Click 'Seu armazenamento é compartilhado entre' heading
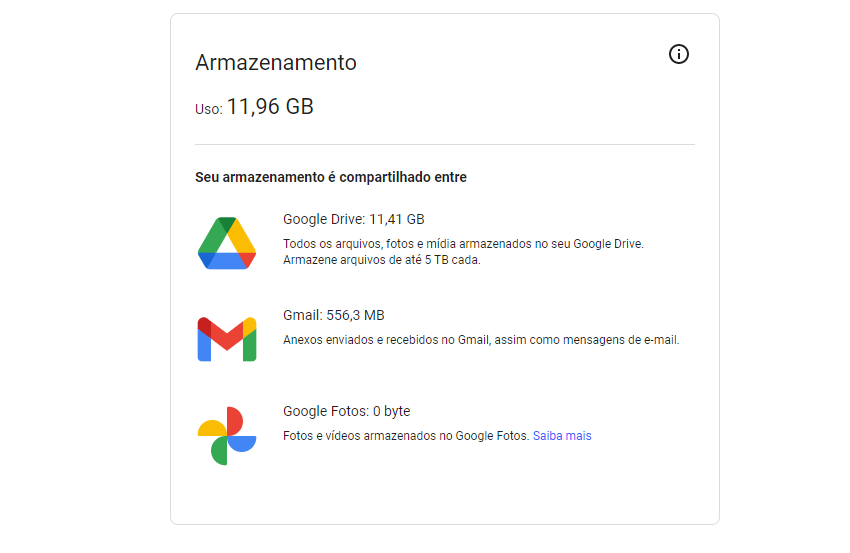 331,177
